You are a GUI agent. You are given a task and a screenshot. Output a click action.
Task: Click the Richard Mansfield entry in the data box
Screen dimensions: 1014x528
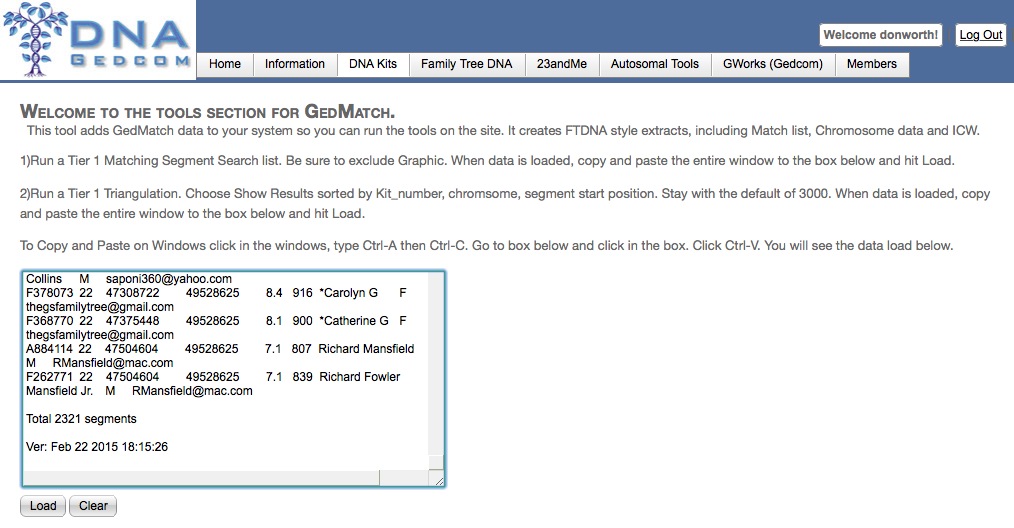pos(366,349)
